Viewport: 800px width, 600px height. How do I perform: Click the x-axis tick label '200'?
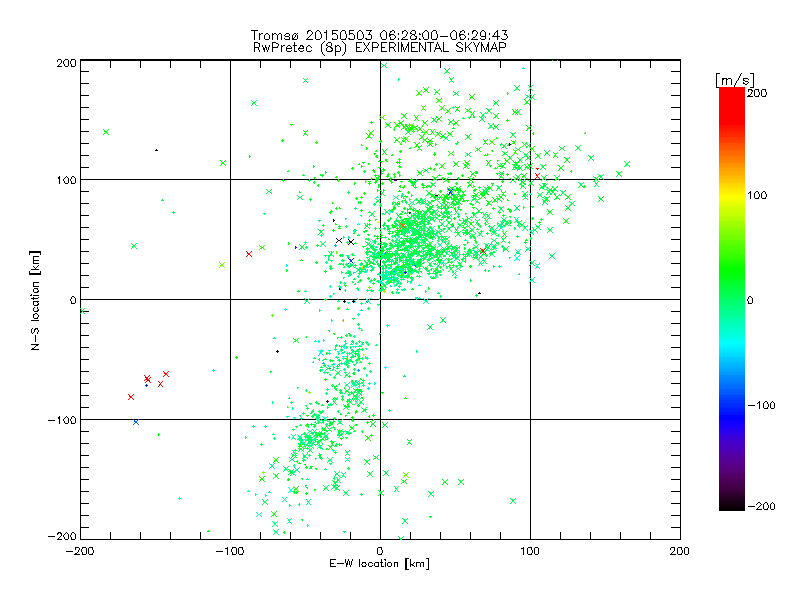tap(680, 551)
